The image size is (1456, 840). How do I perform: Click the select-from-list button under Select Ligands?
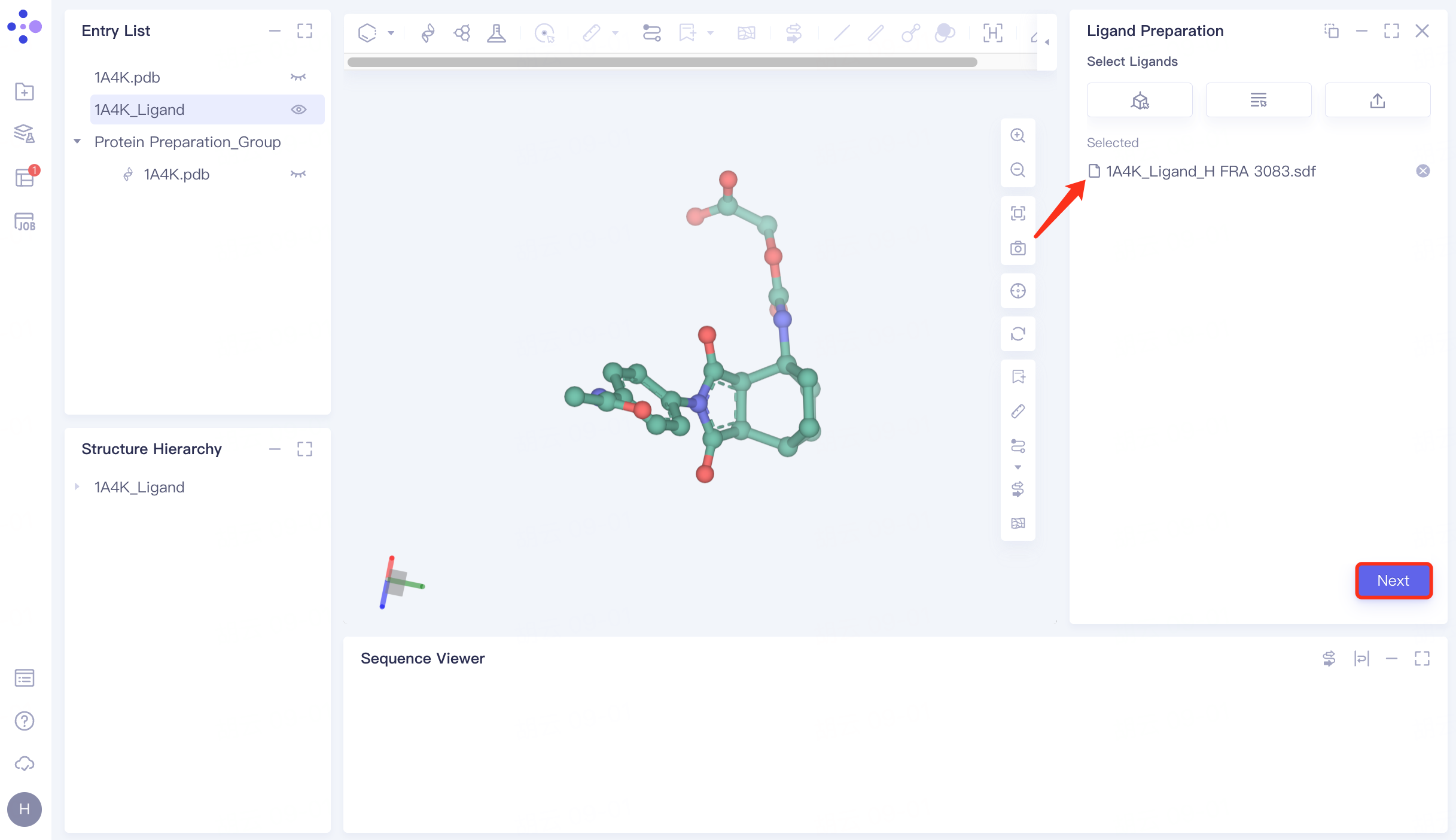(x=1257, y=100)
